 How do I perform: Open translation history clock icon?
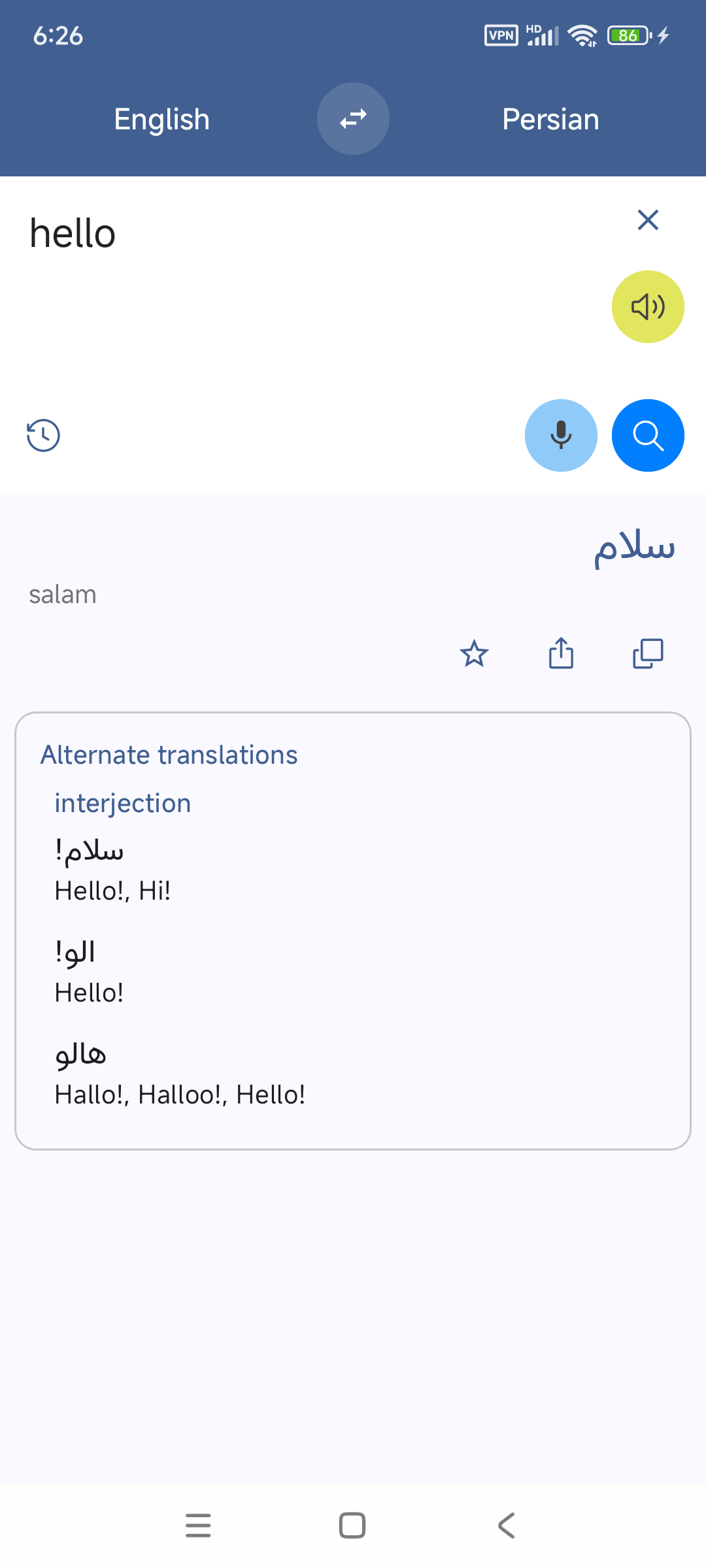(43, 435)
